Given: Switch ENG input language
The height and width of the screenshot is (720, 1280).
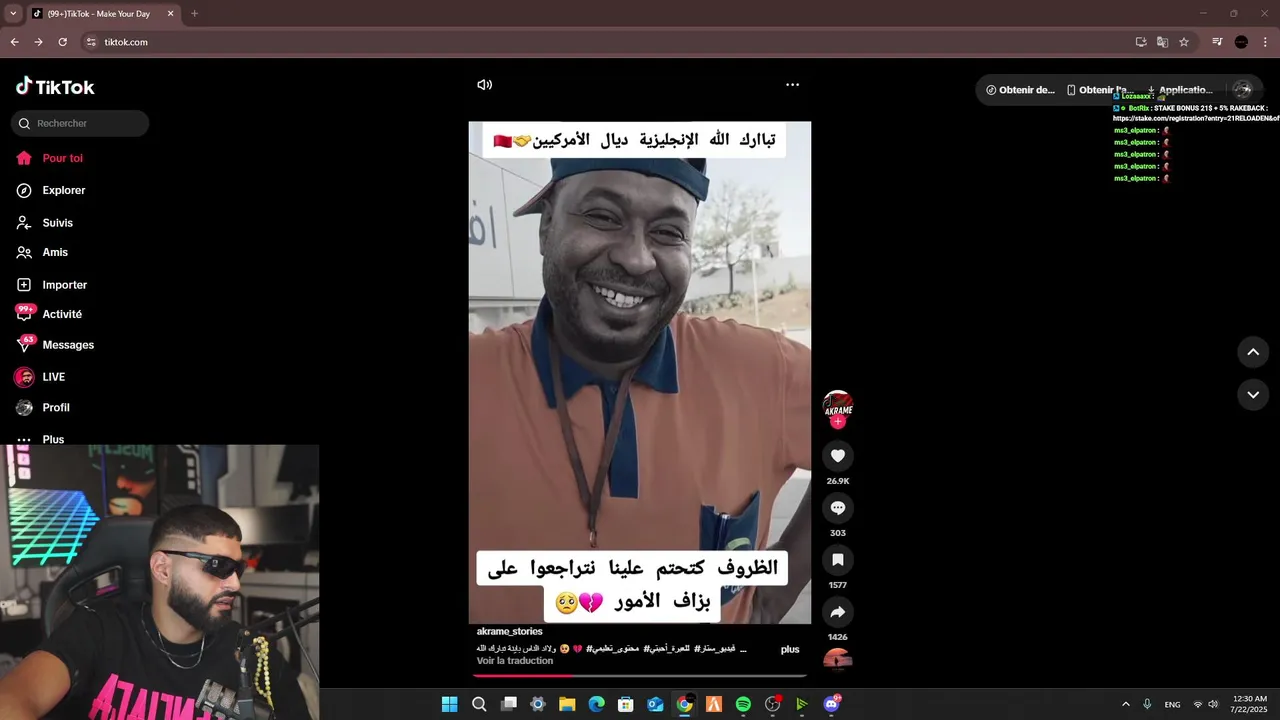Looking at the screenshot, I should pos(1172,704).
